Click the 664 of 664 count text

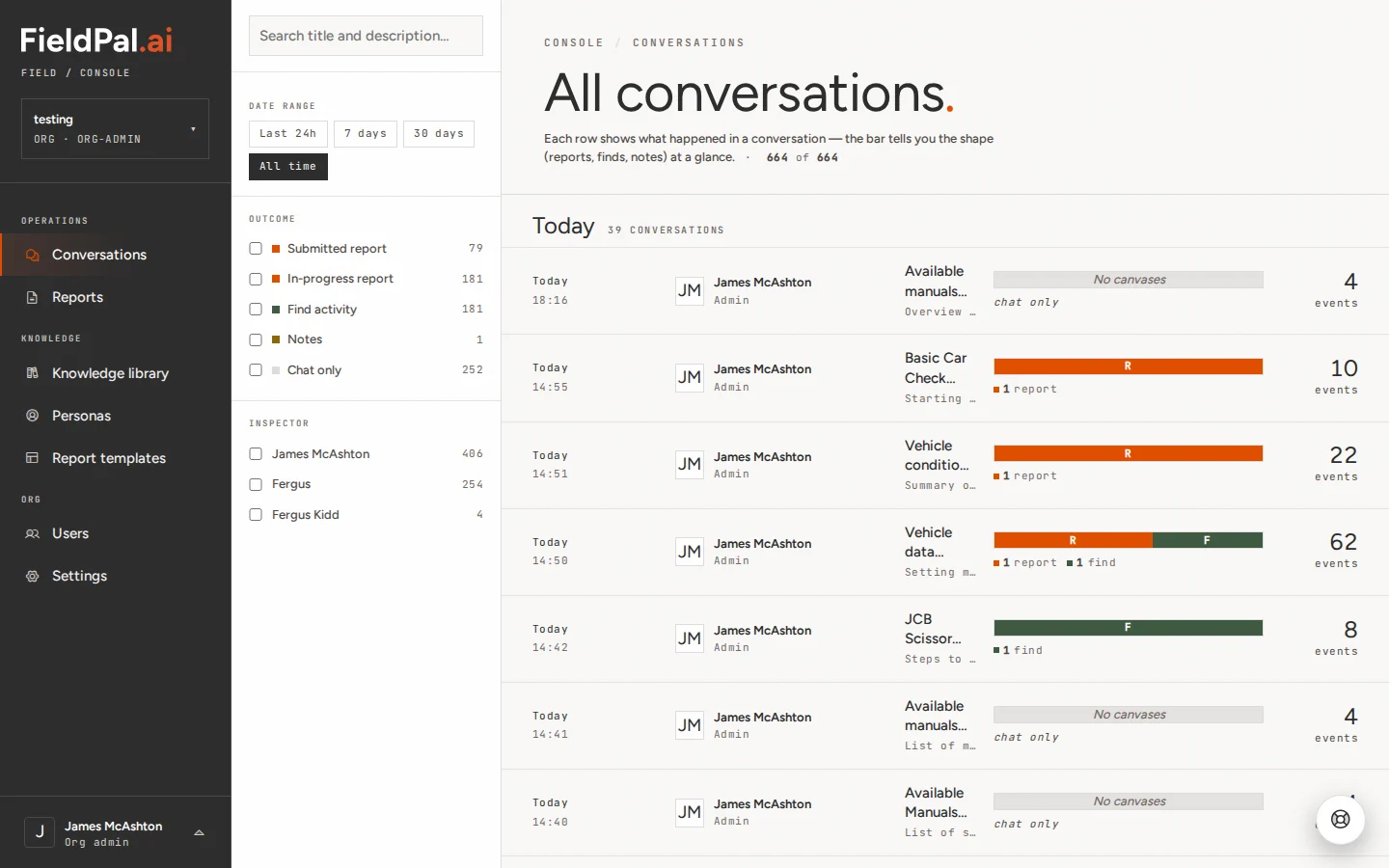(803, 158)
